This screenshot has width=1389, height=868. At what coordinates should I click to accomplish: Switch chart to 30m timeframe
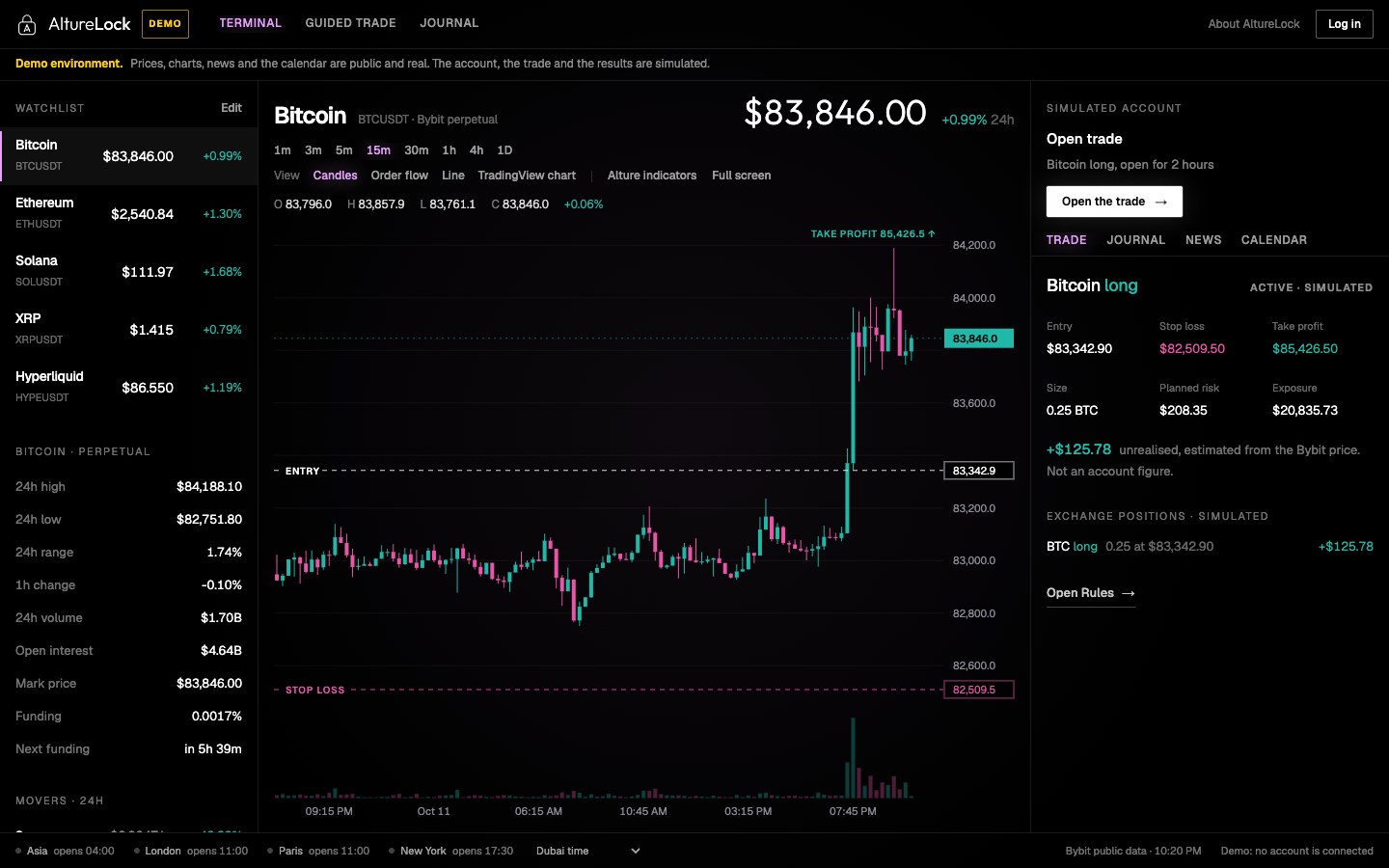tap(417, 150)
